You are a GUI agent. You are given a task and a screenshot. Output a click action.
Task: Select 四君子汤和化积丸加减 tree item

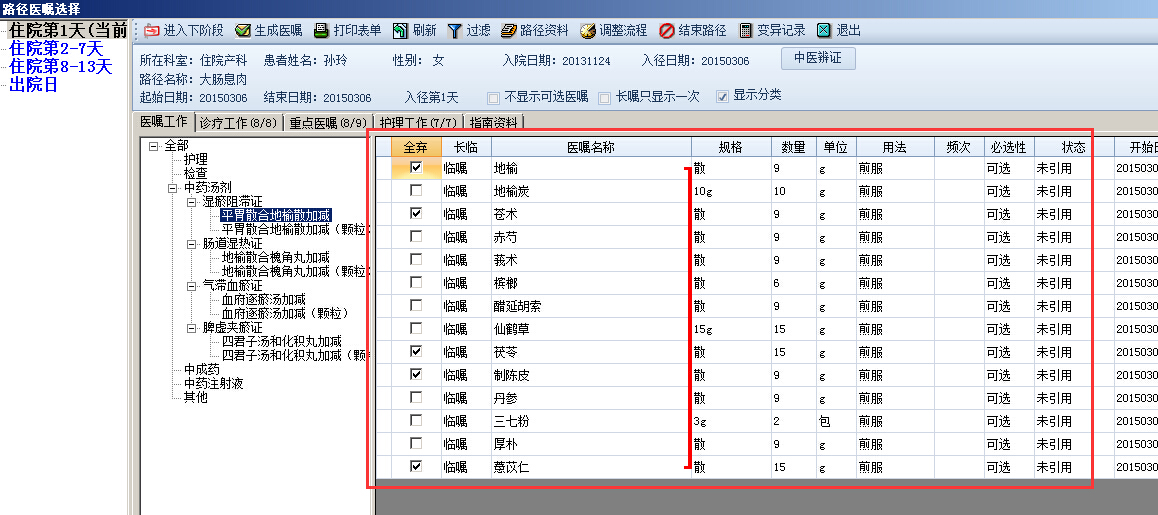pos(281,341)
